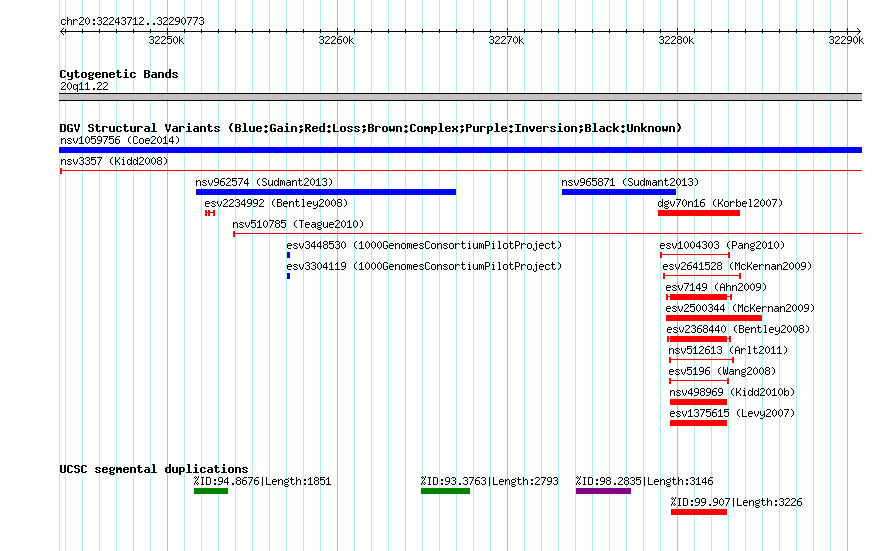Select the gray 20q11.22 cytogenetic band

(460, 97)
